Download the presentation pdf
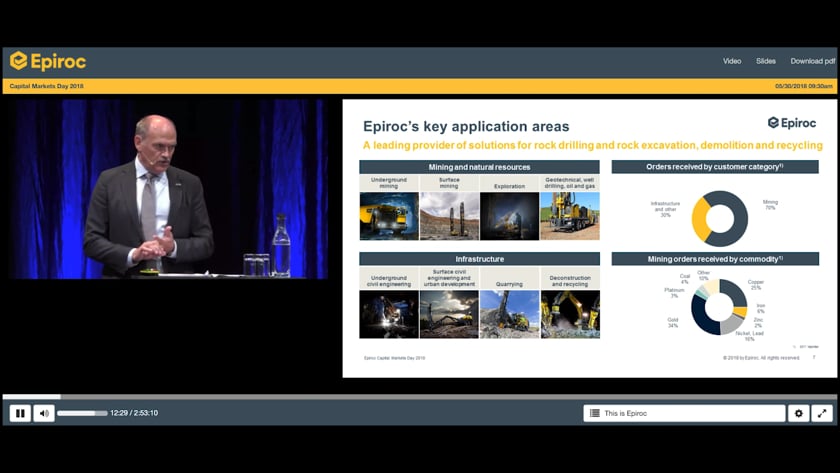Image resolution: width=840 pixels, height=473 pixels. 813,61
